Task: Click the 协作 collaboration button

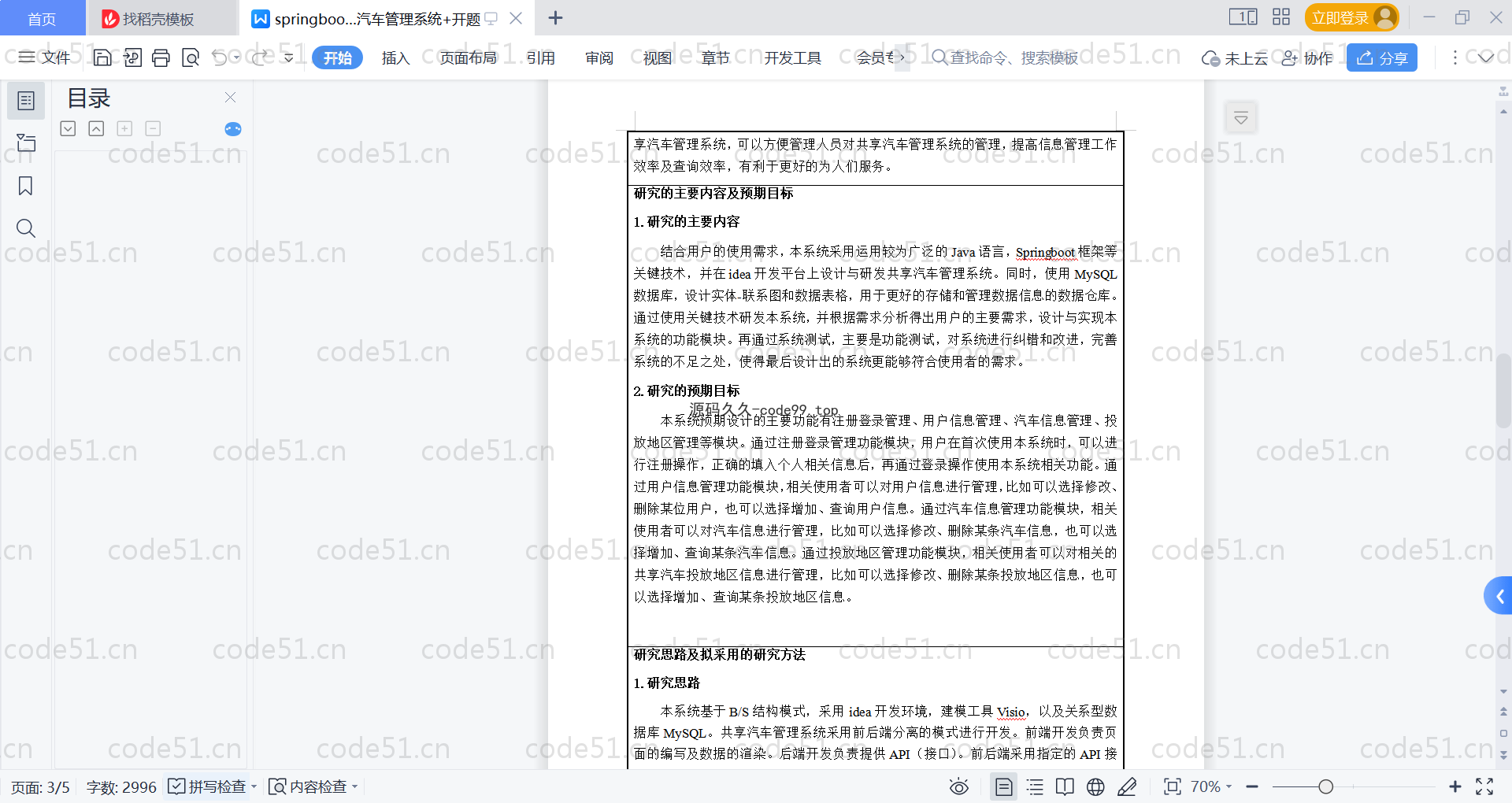Action: pyautogui.click(x=1307, y=58)
